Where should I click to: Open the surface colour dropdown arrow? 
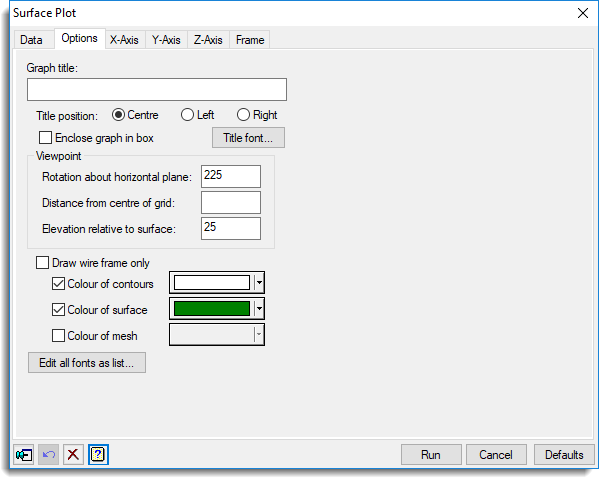tap(259, 308)
